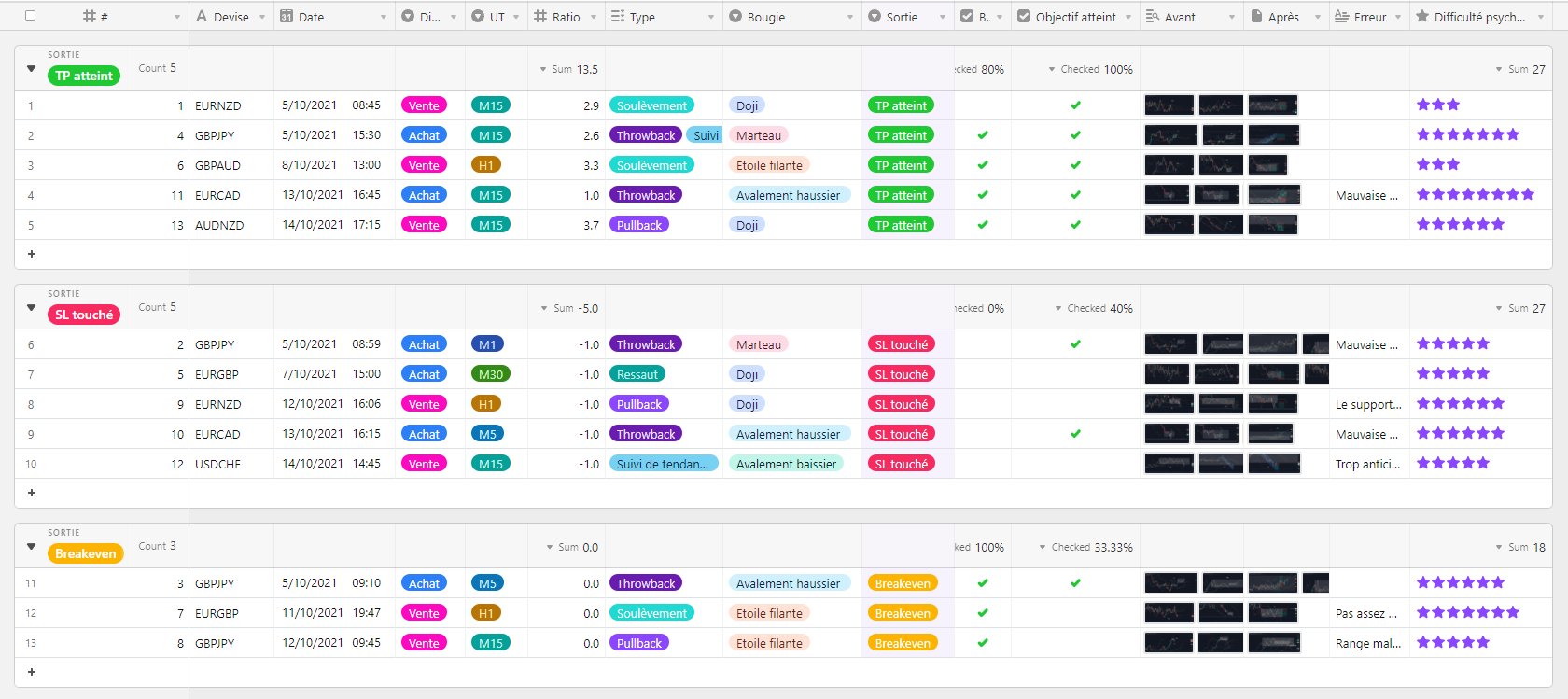
Task: Open first Avant thumbnail in AUDNZD row
Action: click(x=1169, y=225)
